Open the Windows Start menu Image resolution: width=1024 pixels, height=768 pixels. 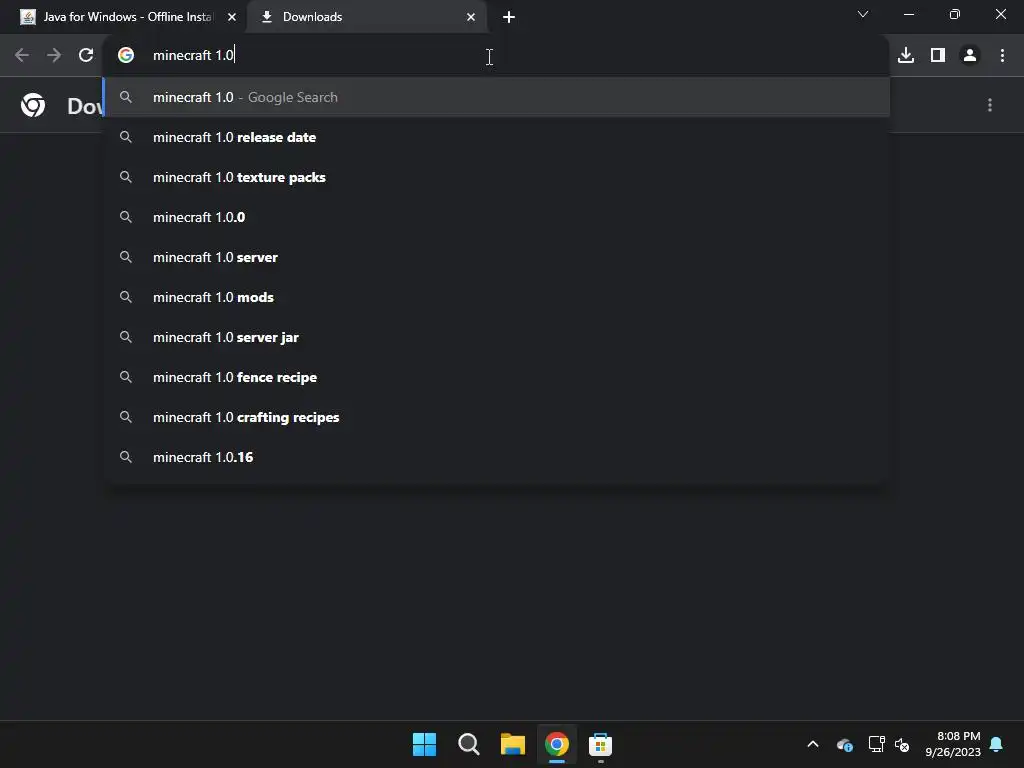coord(424,744)
